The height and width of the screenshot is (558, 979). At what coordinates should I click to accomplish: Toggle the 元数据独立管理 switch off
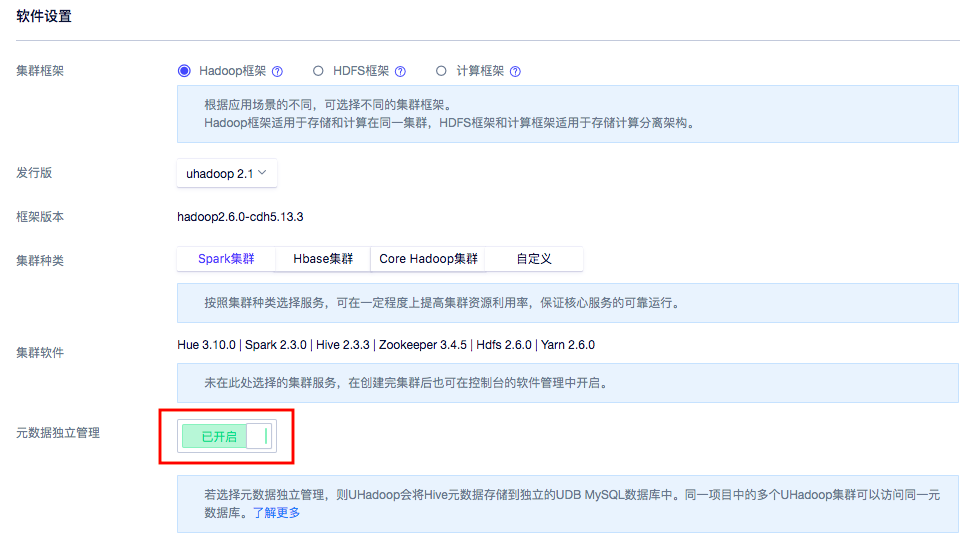(226, 437)
